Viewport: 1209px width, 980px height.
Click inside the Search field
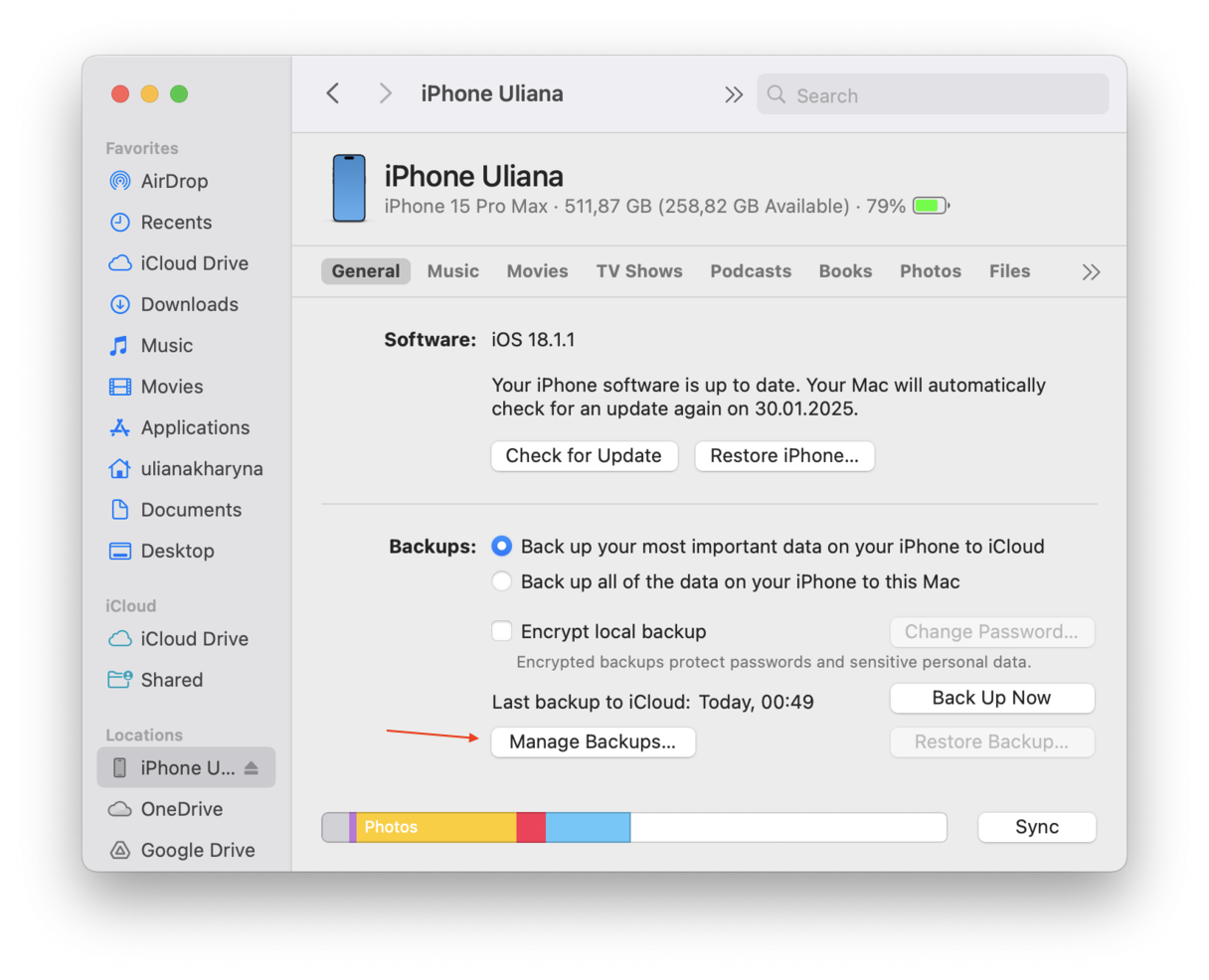(x=932, y=94)
